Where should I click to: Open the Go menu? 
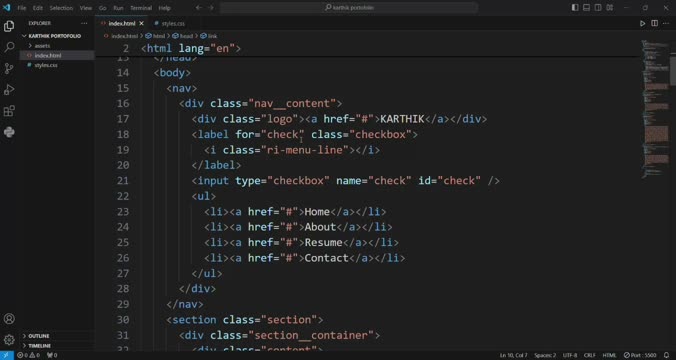pos(102,8)
